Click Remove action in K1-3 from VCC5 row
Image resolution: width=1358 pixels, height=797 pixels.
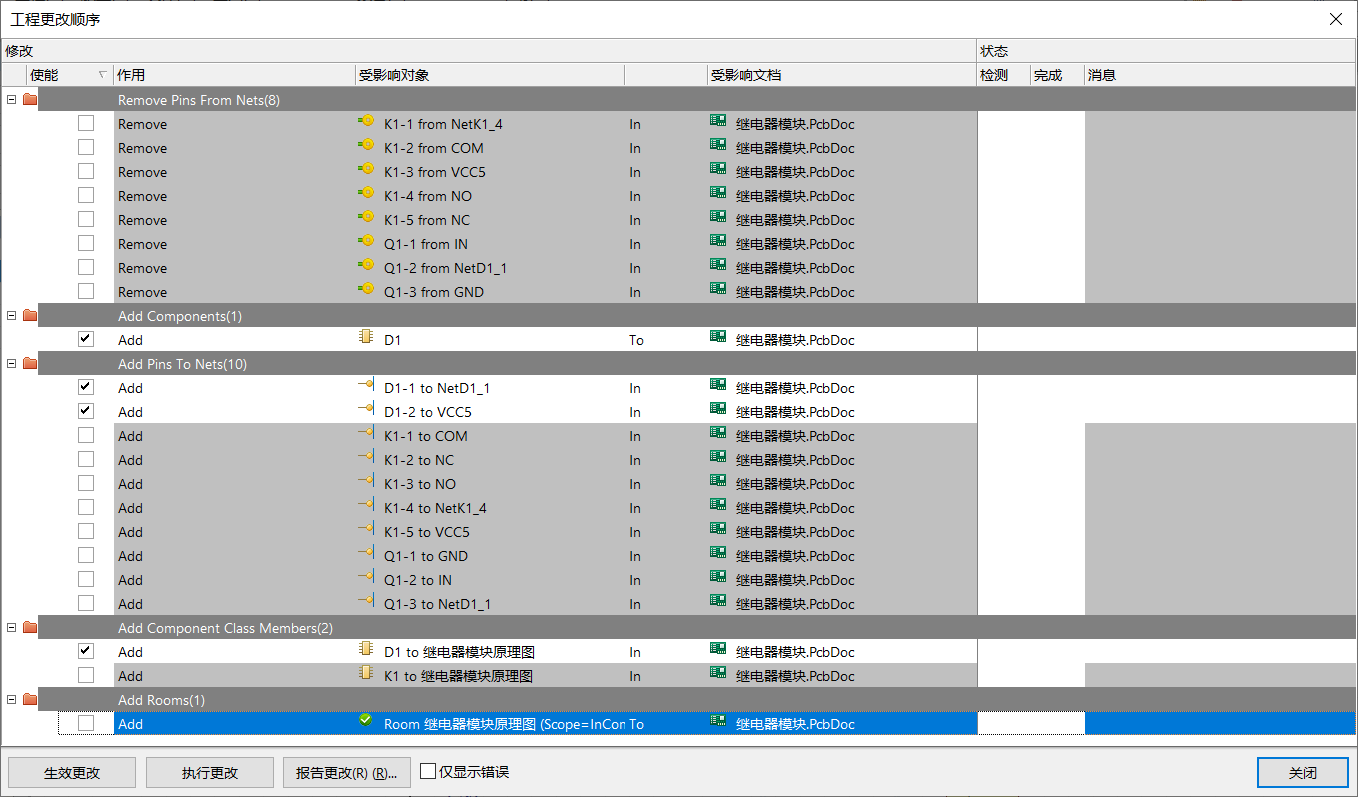point(142,172)
